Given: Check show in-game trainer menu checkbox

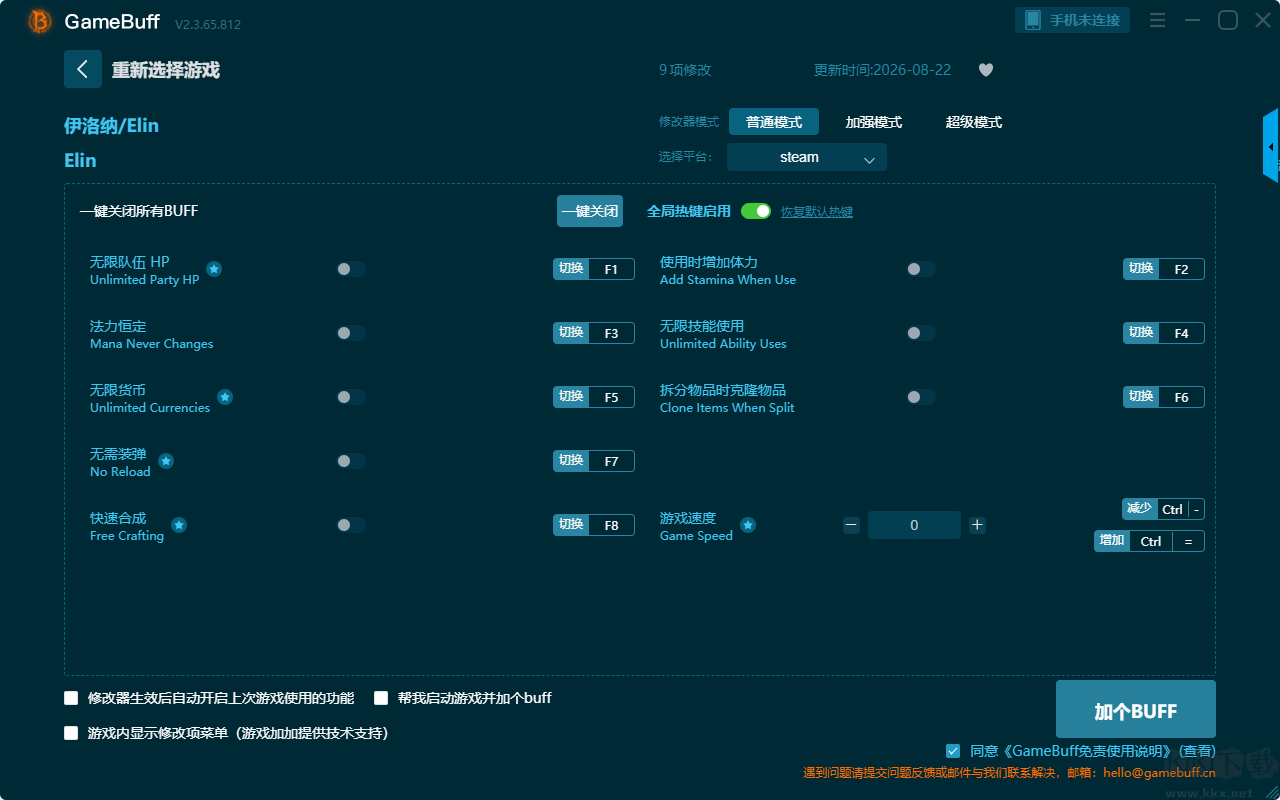Looking at the screenshot, I should click(x=71, y=733).
